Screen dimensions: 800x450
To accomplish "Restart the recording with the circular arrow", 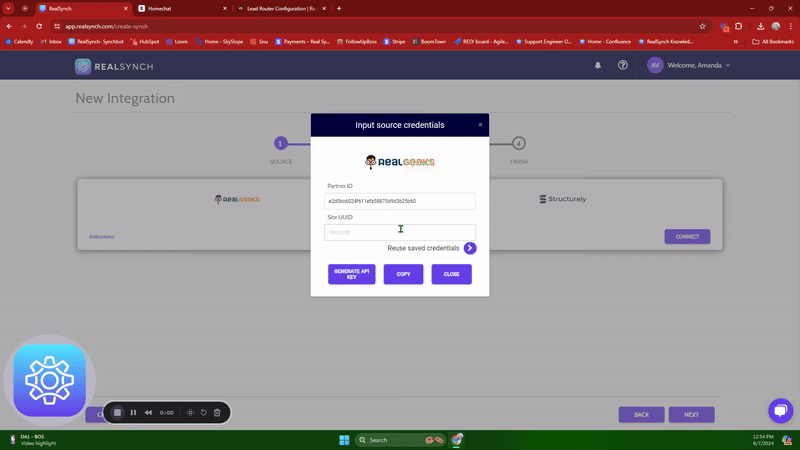I will coord(204,412).
